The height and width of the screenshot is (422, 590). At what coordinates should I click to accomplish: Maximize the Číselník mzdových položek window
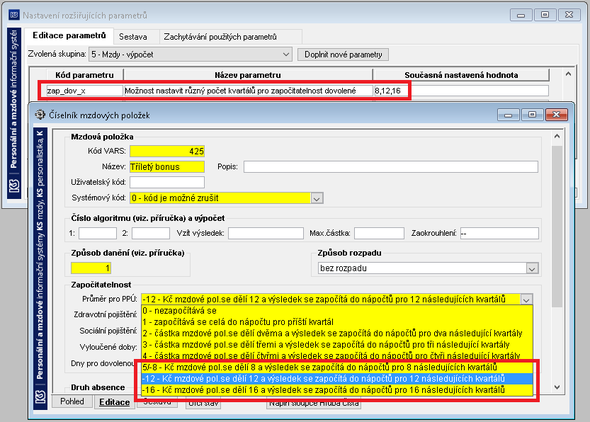tap(532, 115)
